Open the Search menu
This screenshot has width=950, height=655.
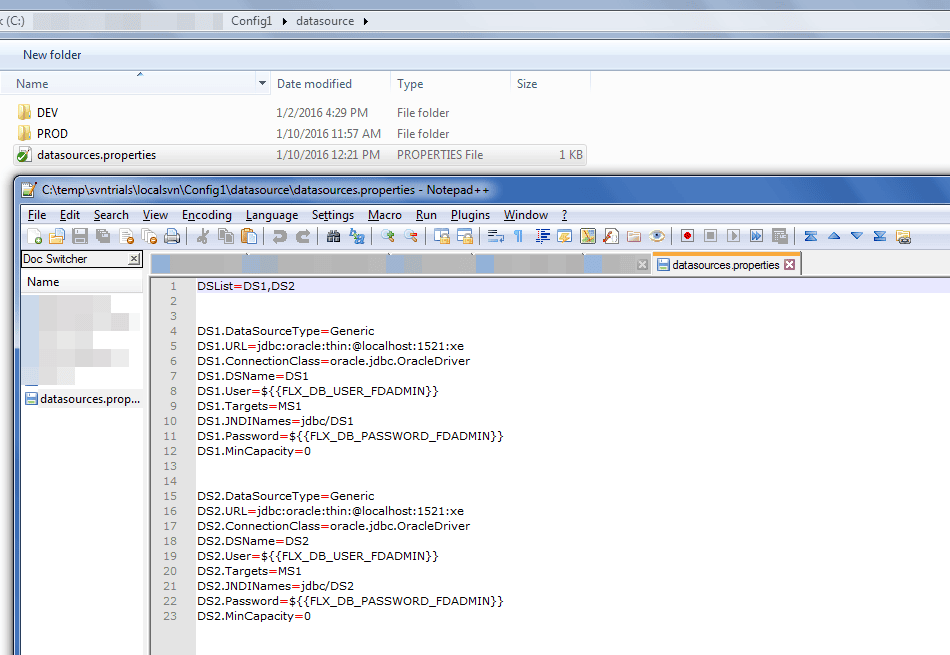[x=111, y=215]
